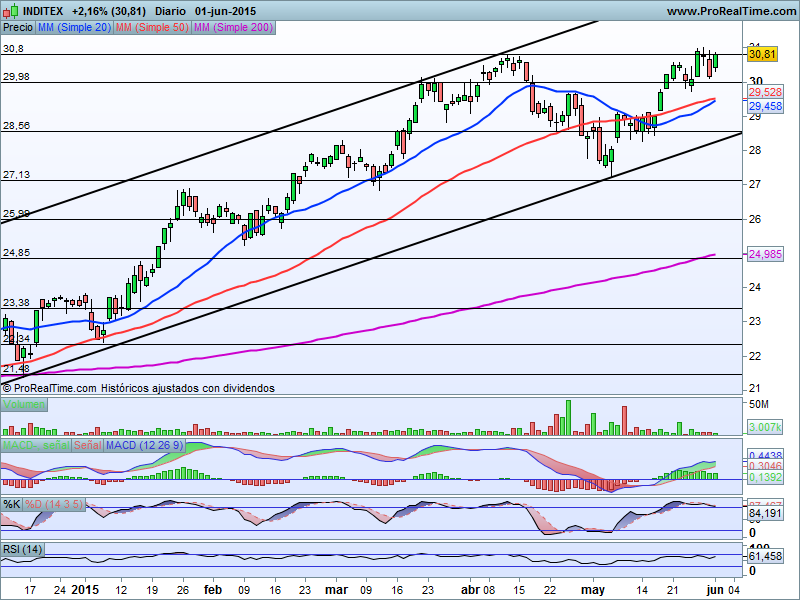Open the MACD (12 26 9) settings label
The image size is (800, 600).
[144, 445]
